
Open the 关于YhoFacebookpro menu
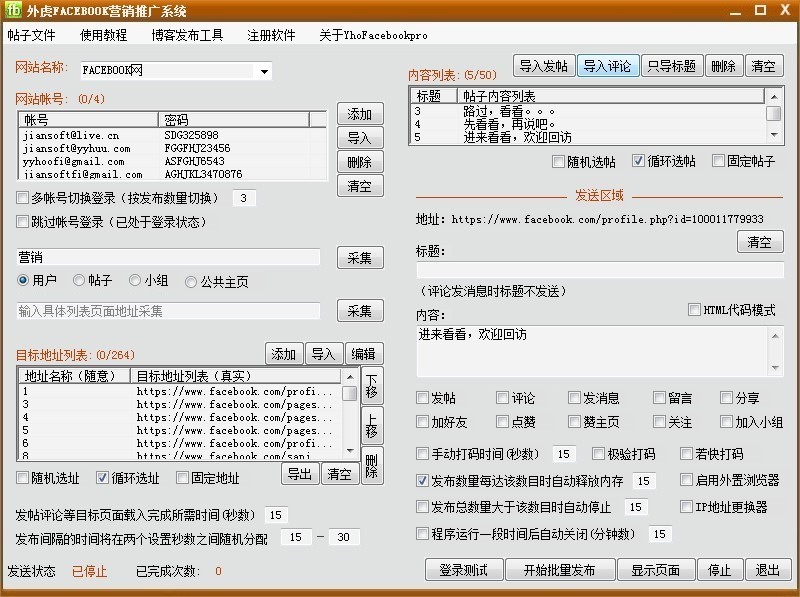(x=373, y=35)
